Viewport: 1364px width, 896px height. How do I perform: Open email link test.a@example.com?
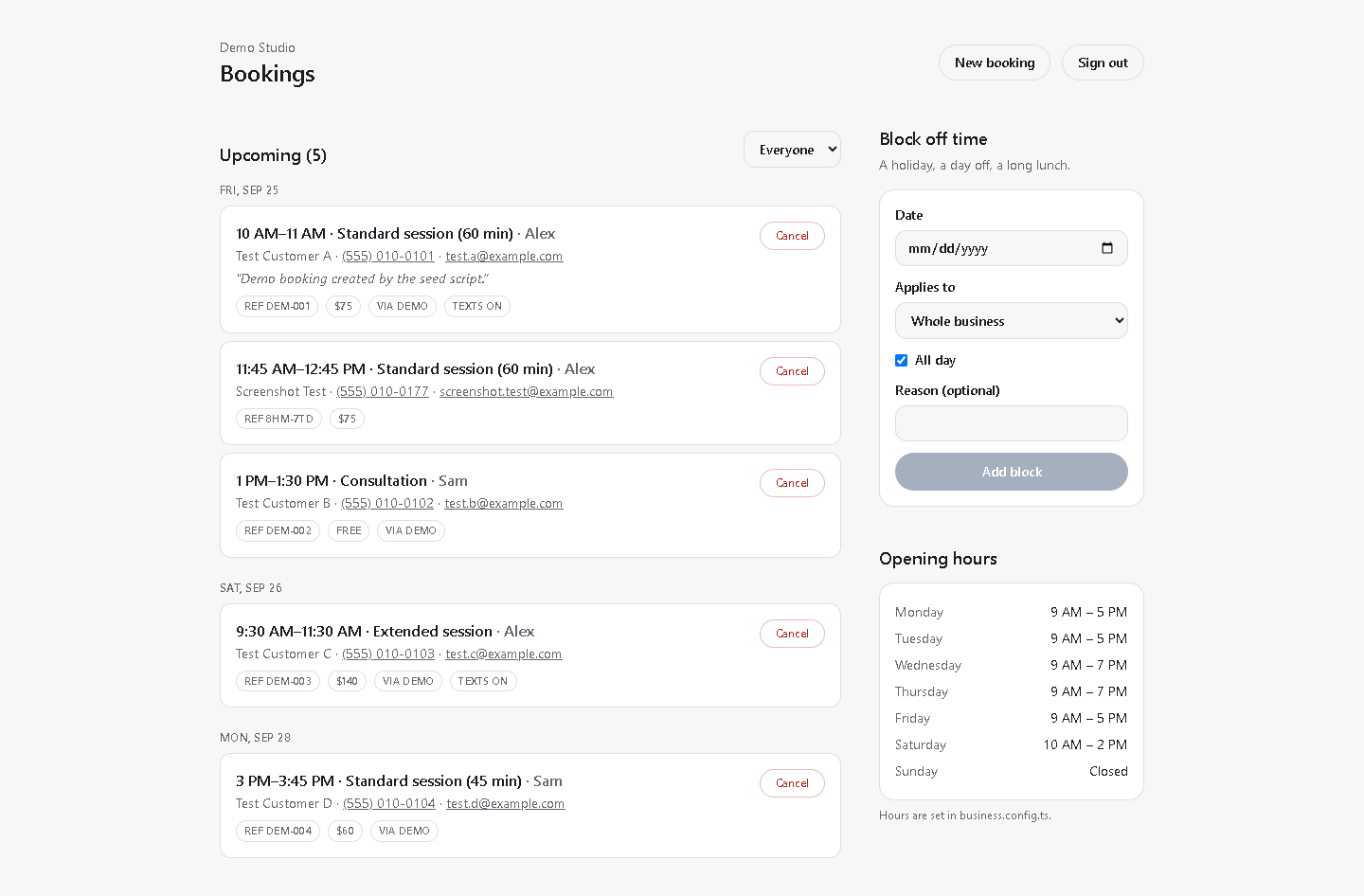point(504,256)
